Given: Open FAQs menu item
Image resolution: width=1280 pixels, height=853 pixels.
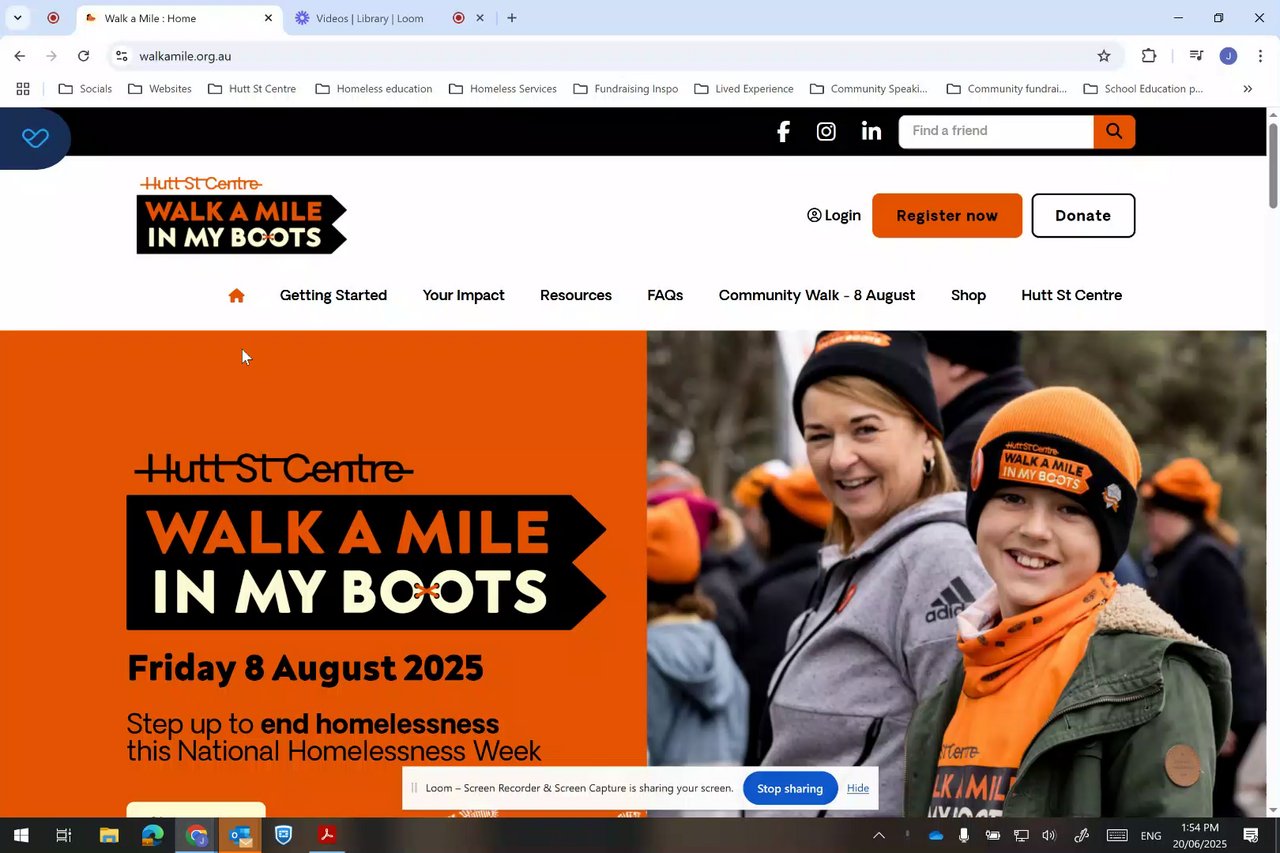Looking at the screenshot, I should [x=665, y=295].
